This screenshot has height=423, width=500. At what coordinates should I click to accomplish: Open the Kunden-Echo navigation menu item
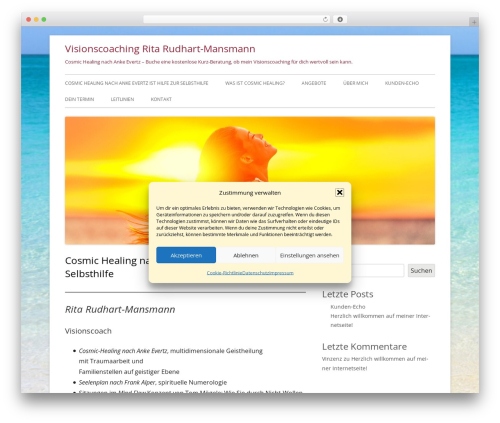pos(402,83)
